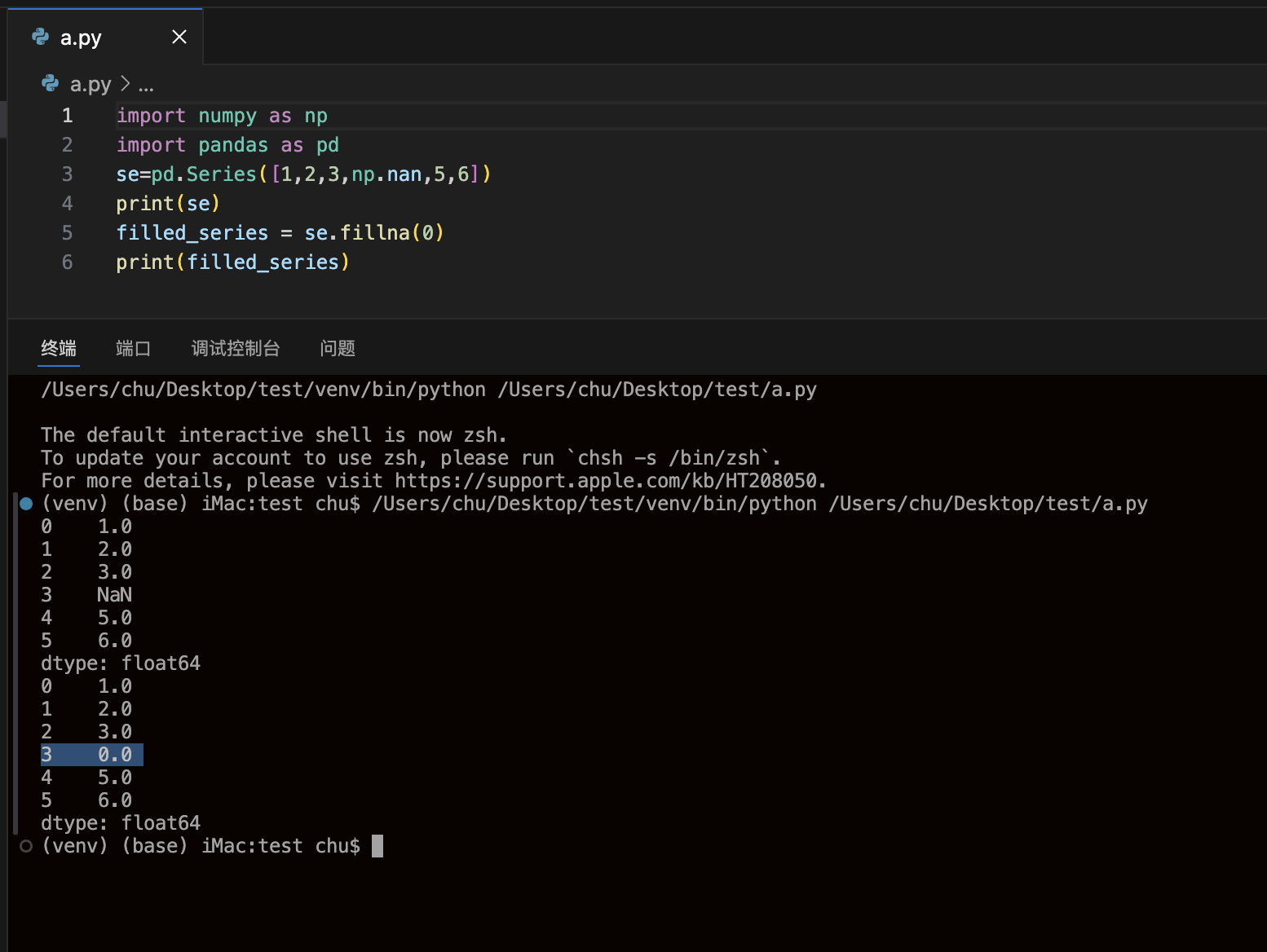1267x952 pixels.
Task: Click the Python icon on the a.py tab
Action: (x=40, y=37)
